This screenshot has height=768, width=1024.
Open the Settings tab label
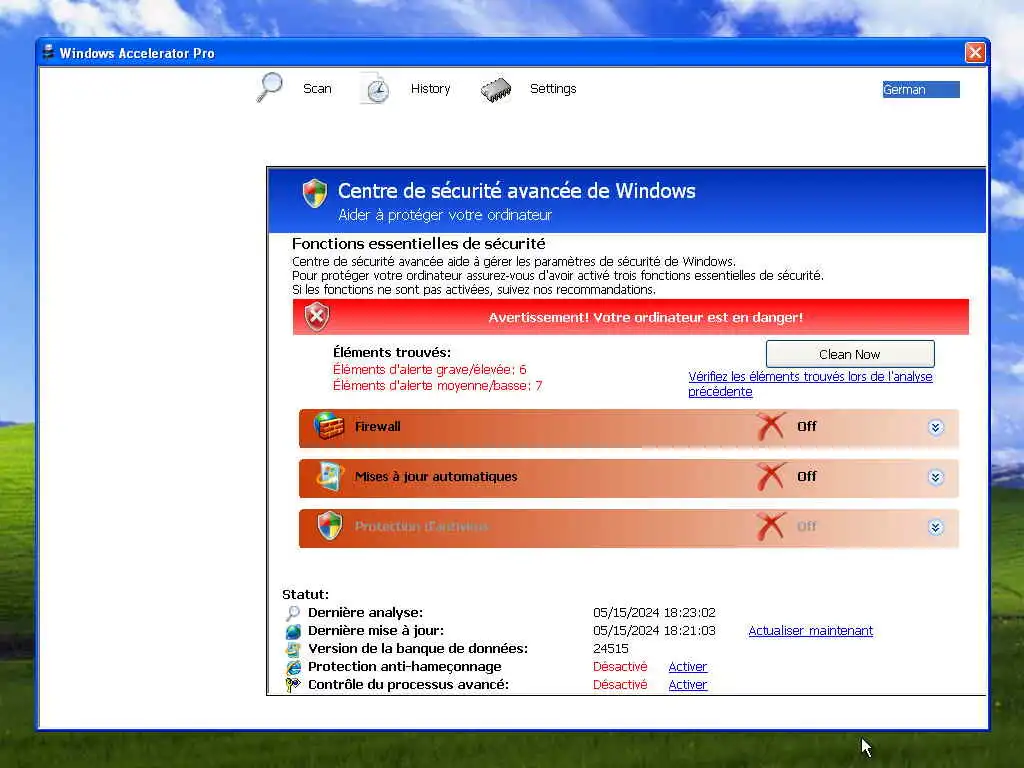click(553, 89)
